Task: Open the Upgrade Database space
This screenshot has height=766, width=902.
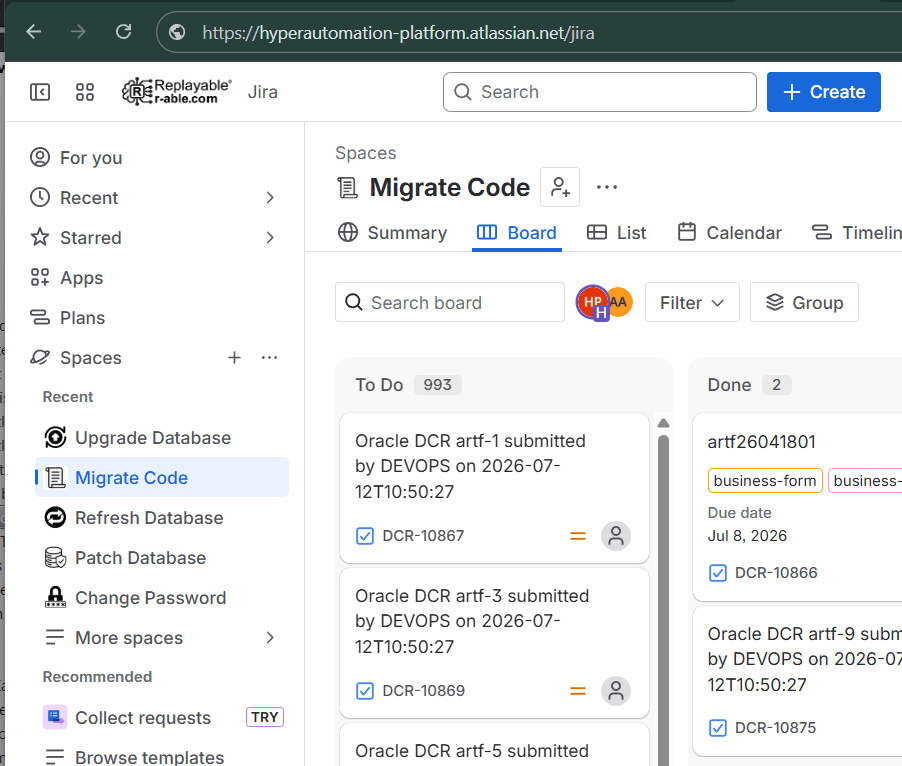Action: [162, 438]
